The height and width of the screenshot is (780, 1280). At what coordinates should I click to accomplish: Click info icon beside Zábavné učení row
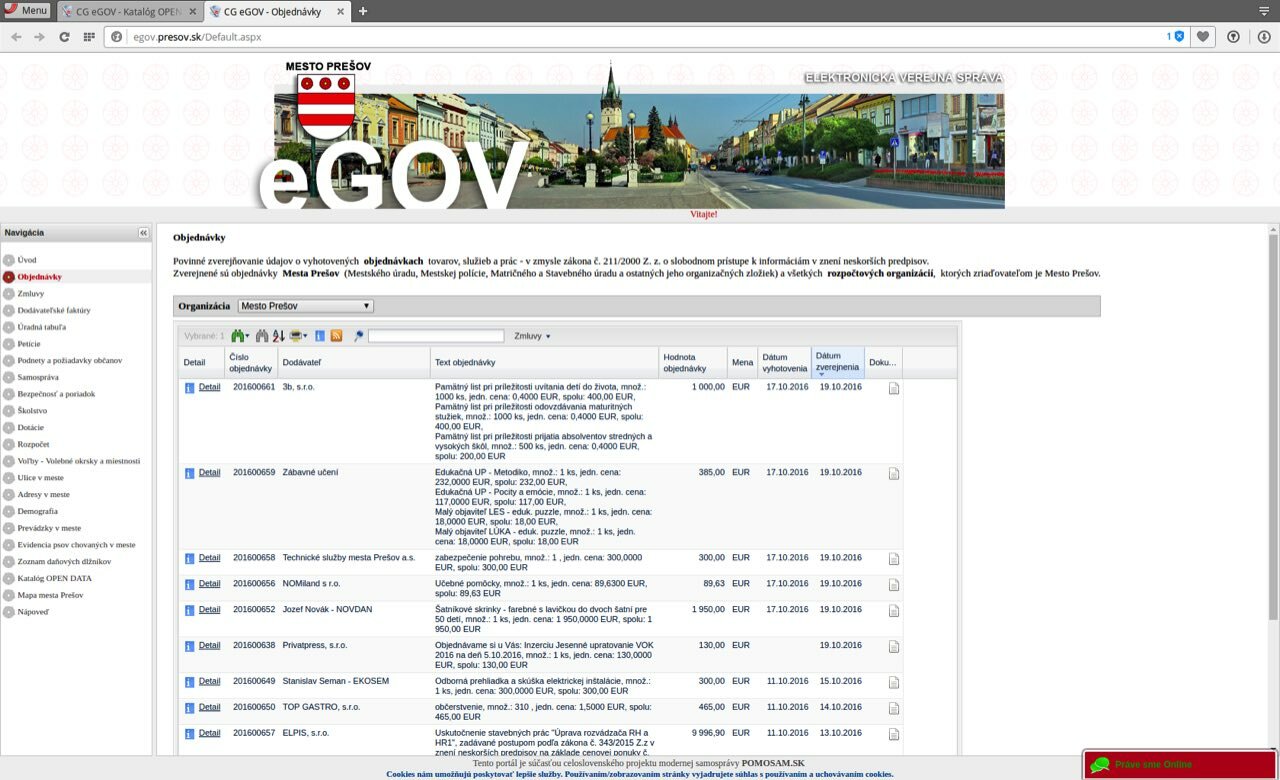tap(189, 473)
